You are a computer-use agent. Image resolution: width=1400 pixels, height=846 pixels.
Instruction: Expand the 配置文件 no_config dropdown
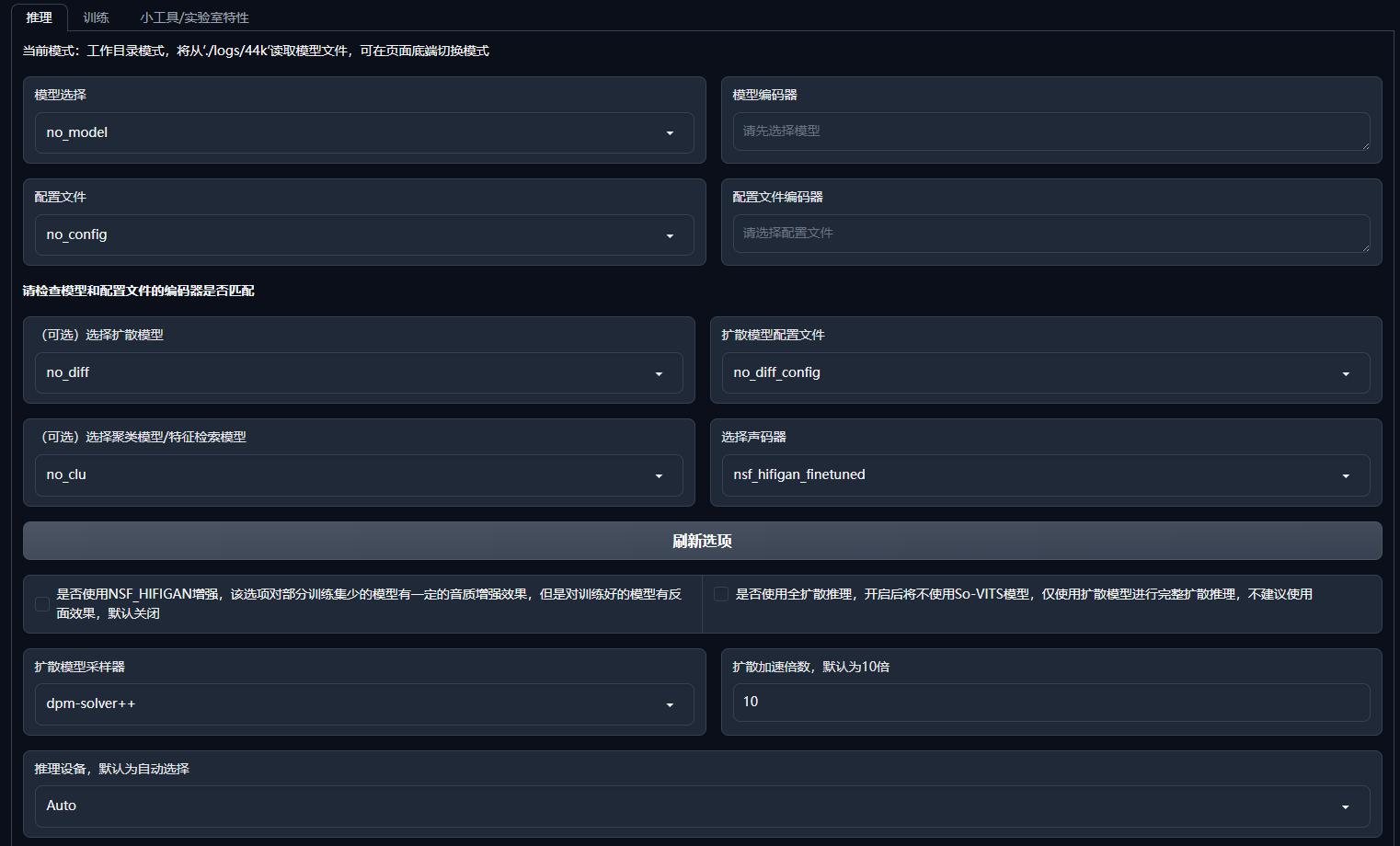(363, 234)
